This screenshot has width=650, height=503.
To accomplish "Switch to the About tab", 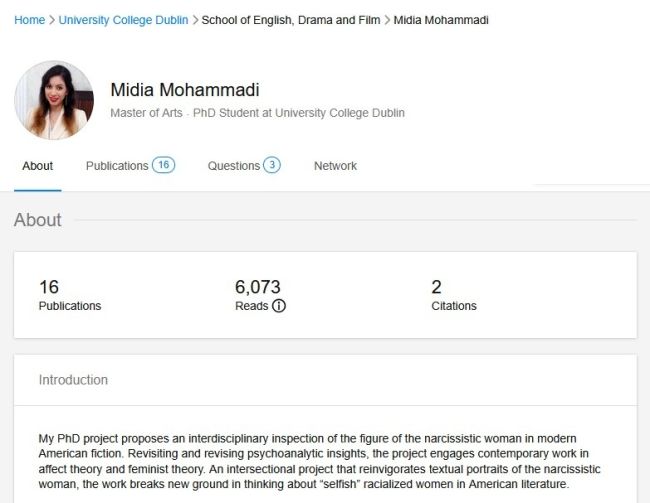I will click(x=38, y=166).
